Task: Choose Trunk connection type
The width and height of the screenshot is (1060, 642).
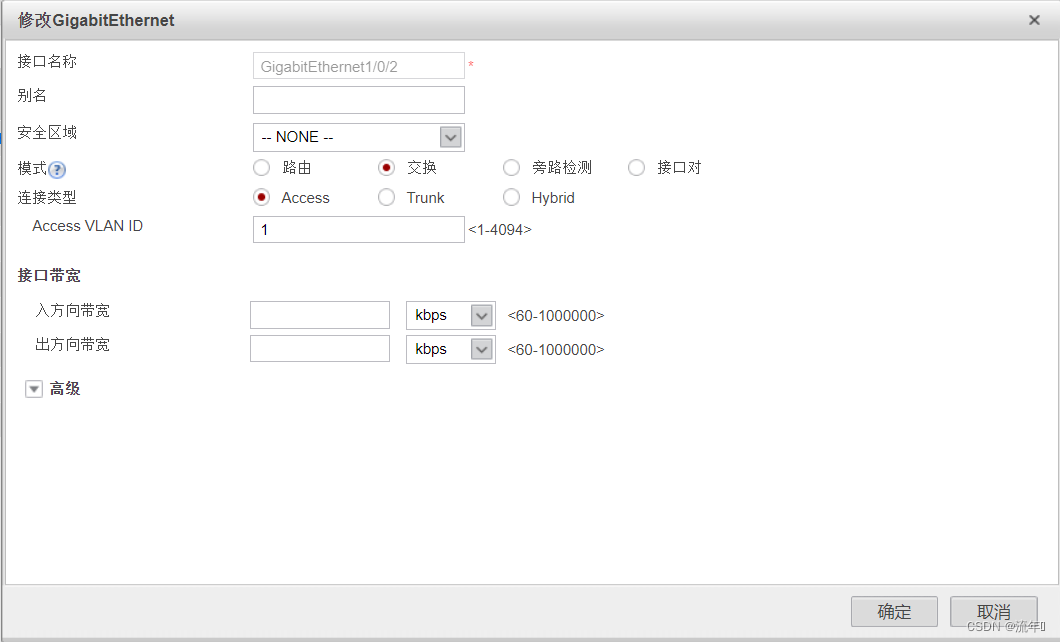Action: coord(387,197)
